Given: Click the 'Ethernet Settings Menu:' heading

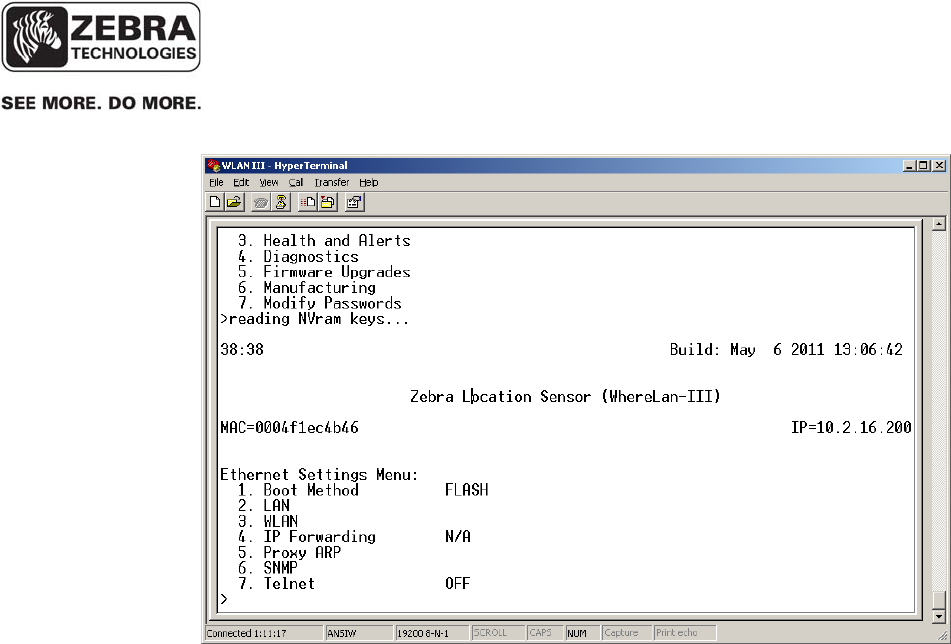Looking at the screenshot, I should pos(319,475).
